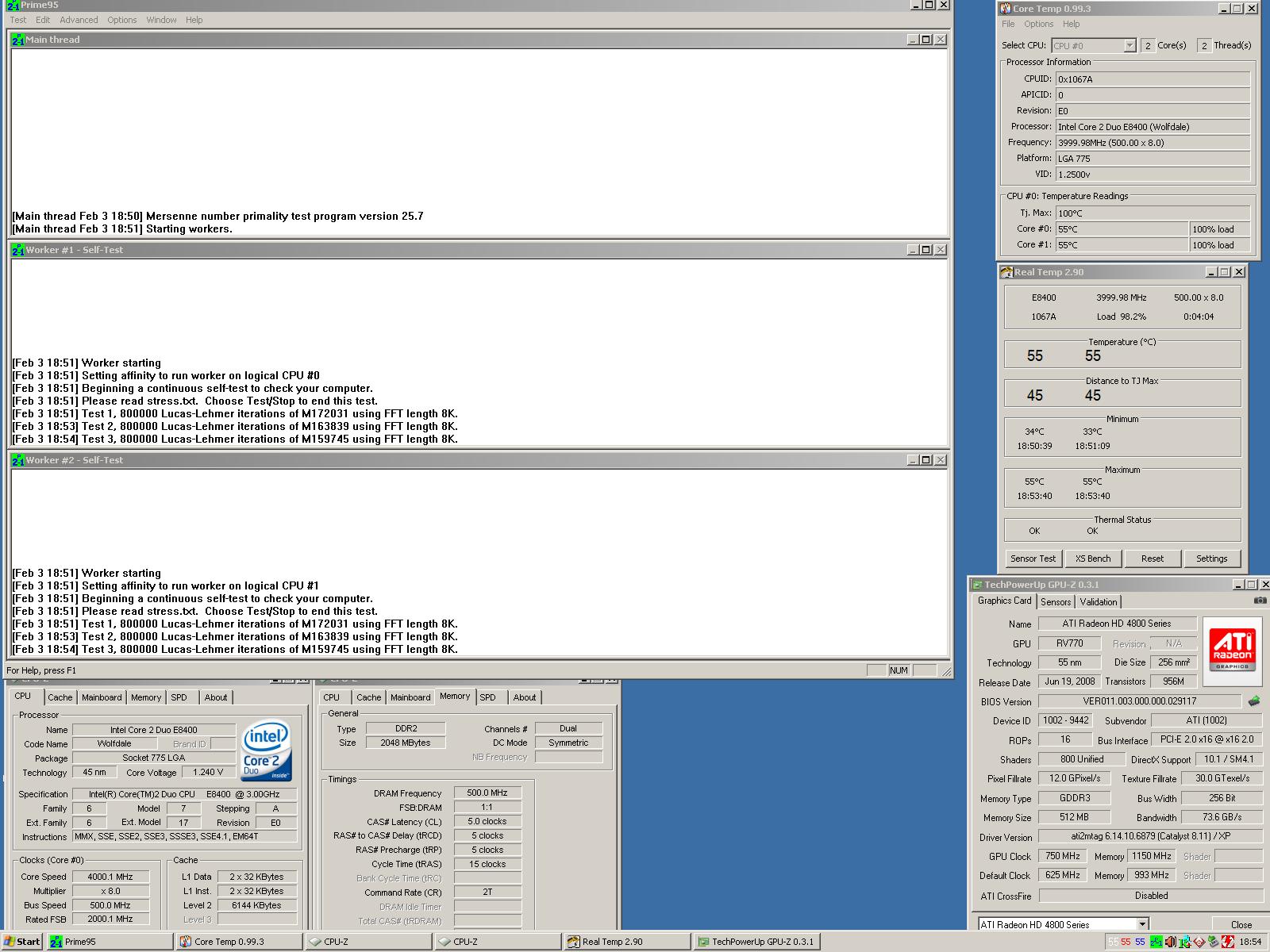Viewport: 1270px width, 952px height.
Task: Open the Prime95 Edit menu
Action: (x=43, y=20)
